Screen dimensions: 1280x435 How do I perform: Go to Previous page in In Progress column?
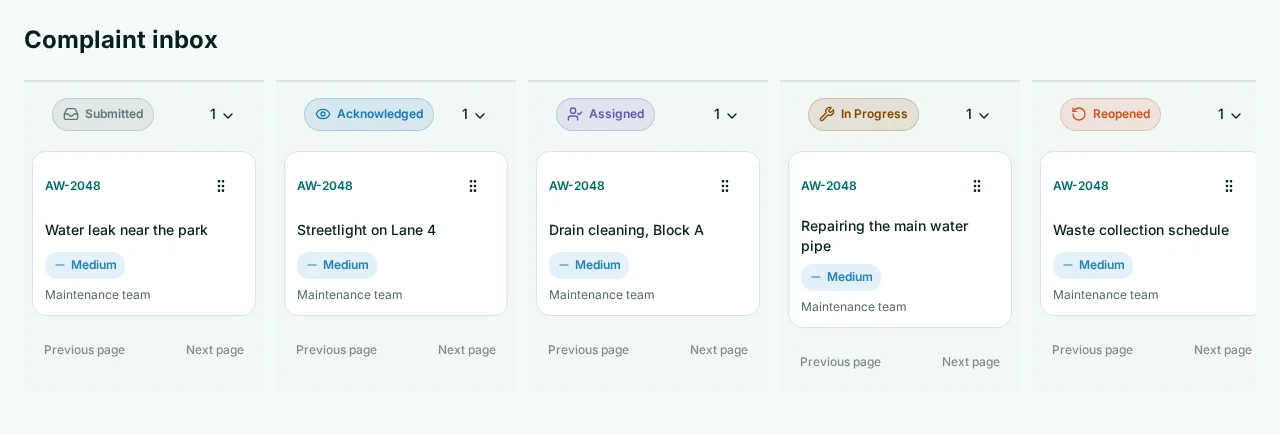pos(840,362)
